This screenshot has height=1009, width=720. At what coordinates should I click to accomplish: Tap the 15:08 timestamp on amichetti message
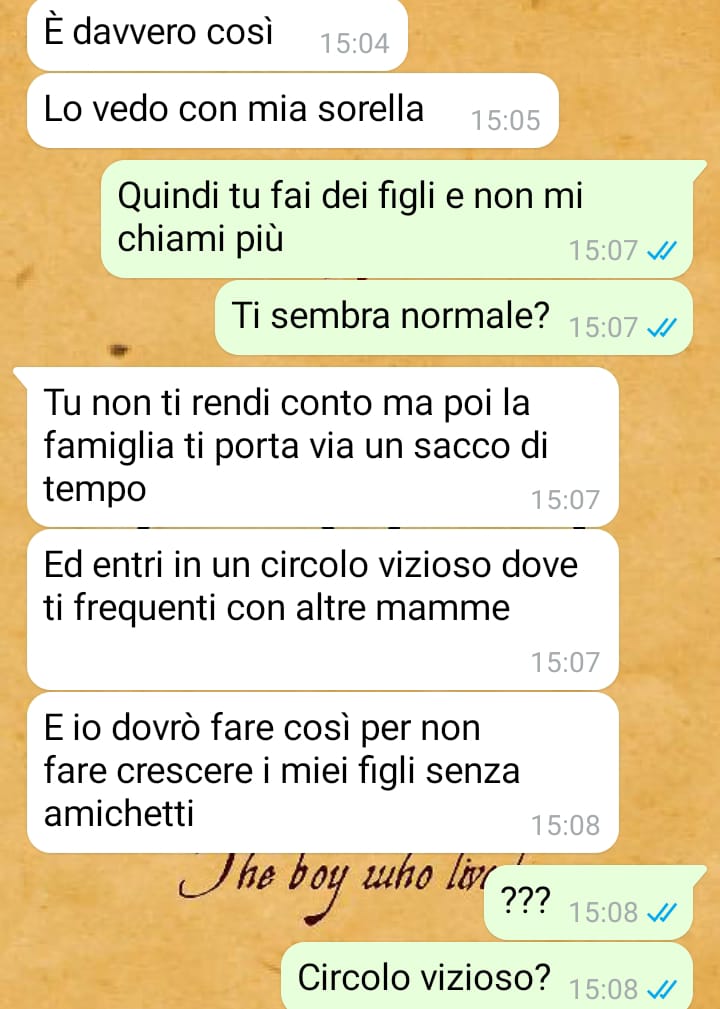coord(565,826)
